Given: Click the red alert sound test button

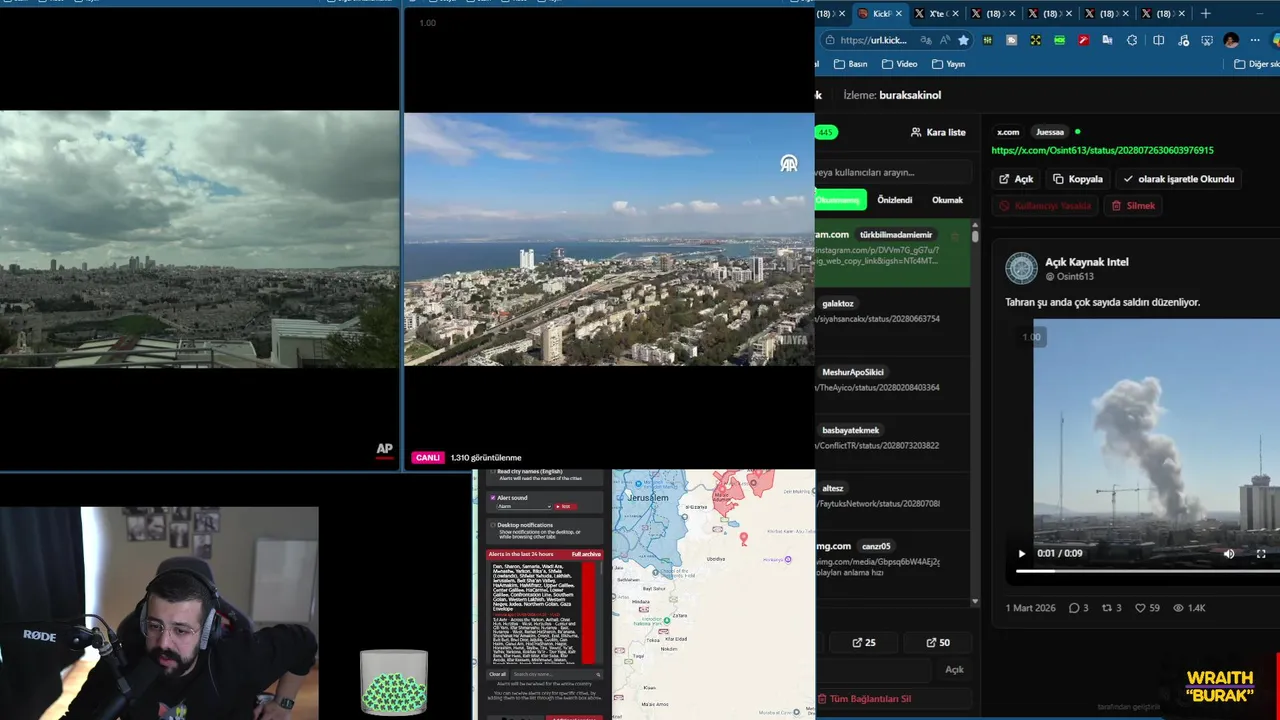Looking at the screenshot, I should [564, 506].
